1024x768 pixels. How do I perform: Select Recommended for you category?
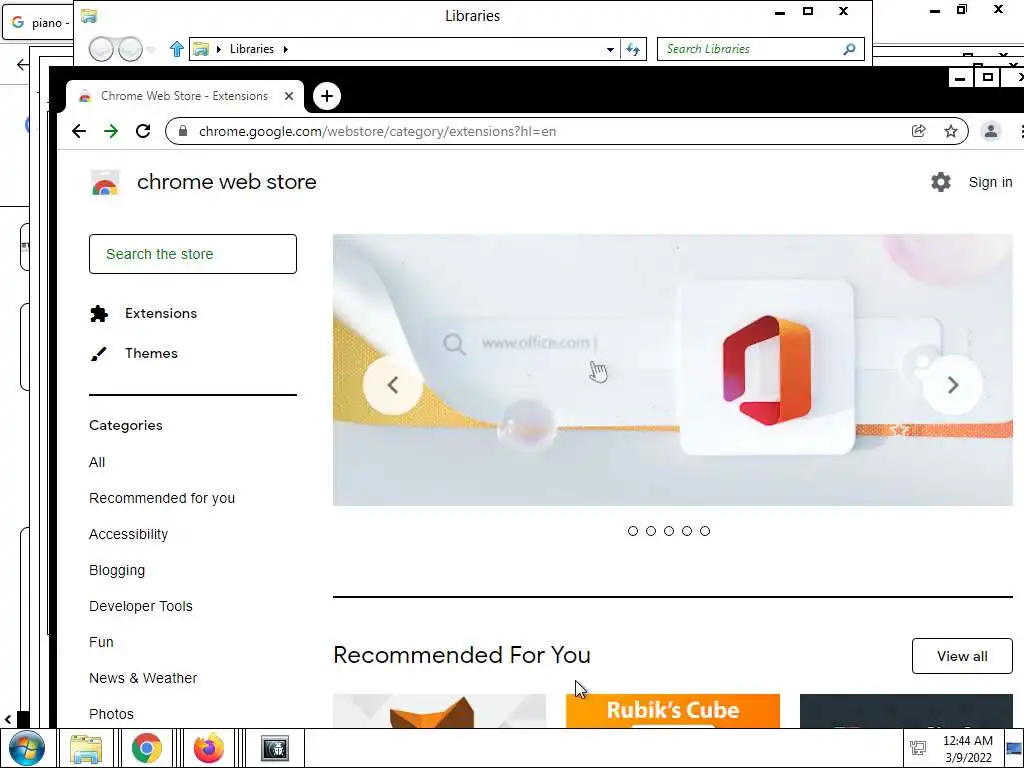[x=162, y=498]
